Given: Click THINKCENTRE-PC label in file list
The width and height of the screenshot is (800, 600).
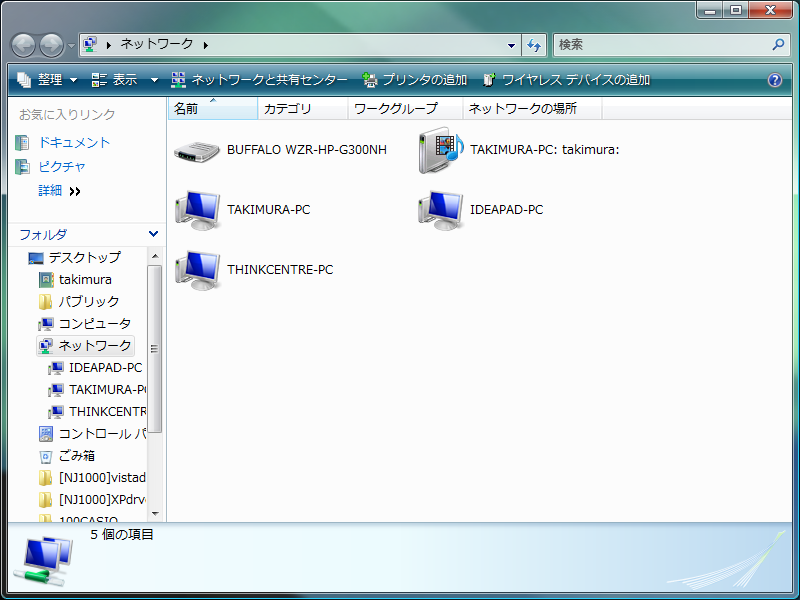Looking at the screenshot, I should (x=280, y=269).
